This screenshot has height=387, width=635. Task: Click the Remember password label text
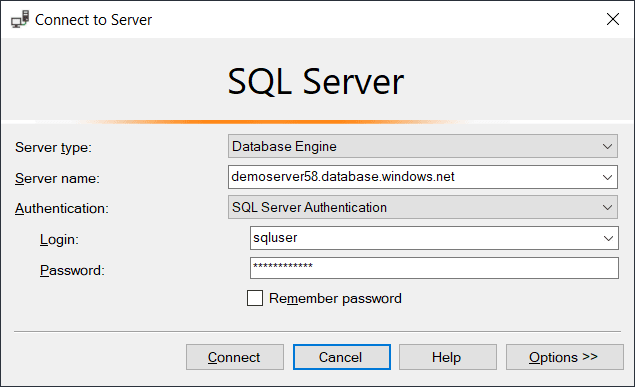[x=335, y=299]
